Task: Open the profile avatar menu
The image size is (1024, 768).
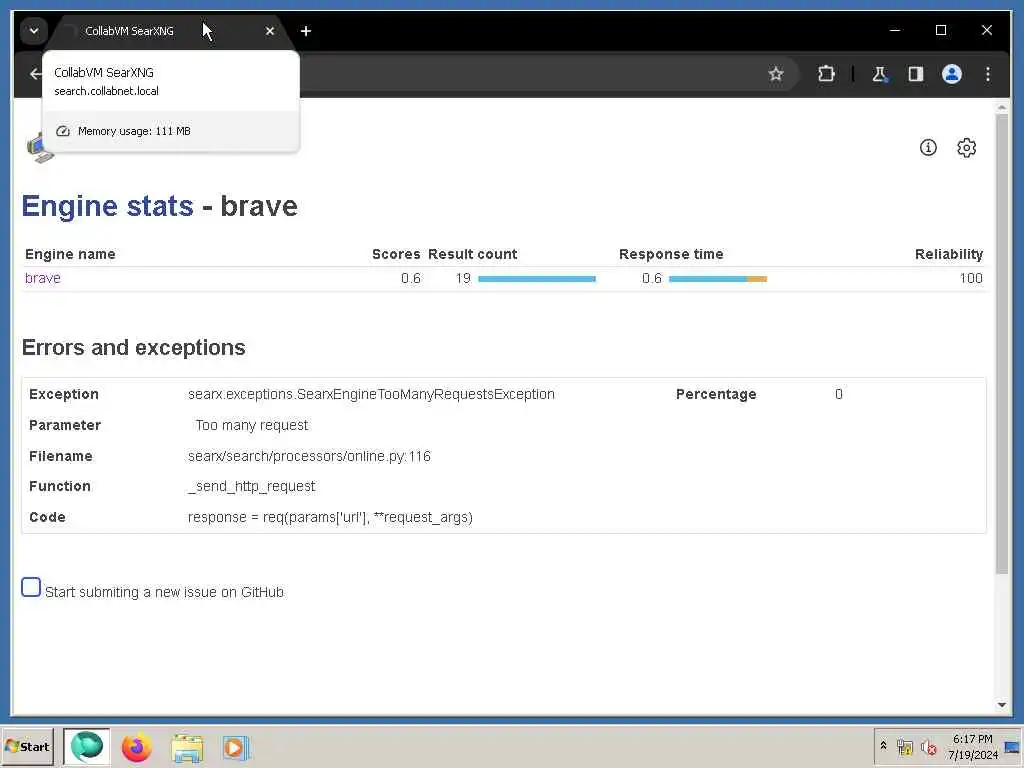Action: [952, 74]
